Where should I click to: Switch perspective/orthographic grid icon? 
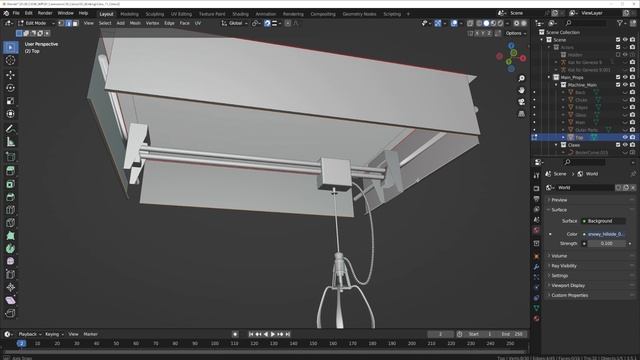[x=521, y=114]
